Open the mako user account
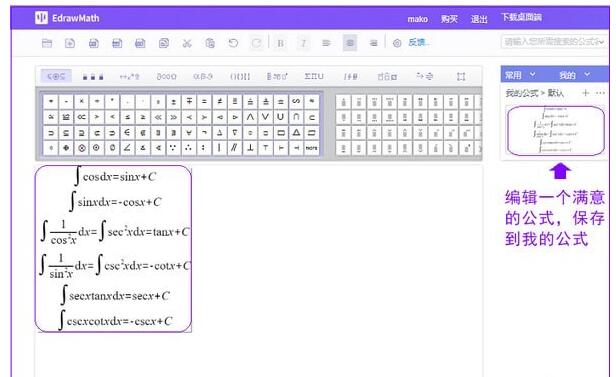616x377 pixels. pos(417,19)
